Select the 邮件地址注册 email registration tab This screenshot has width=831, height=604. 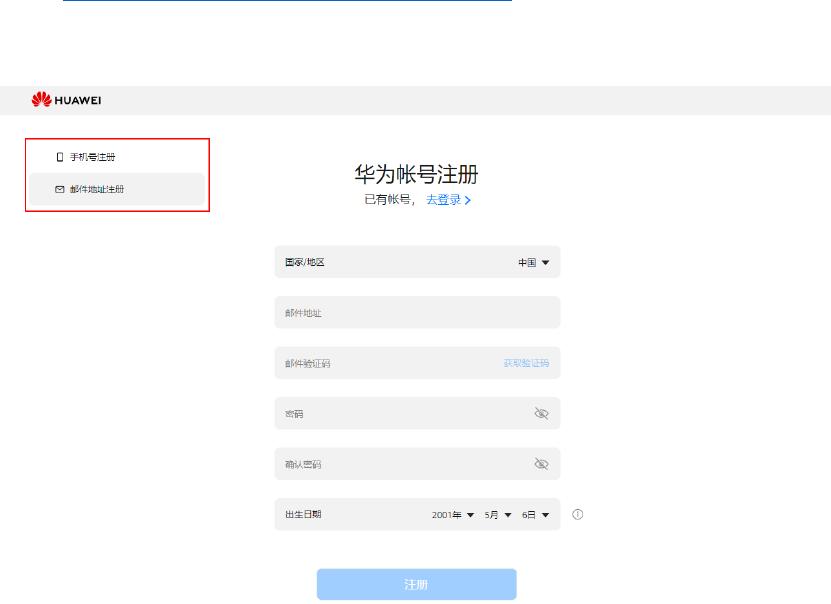[117, 189]
